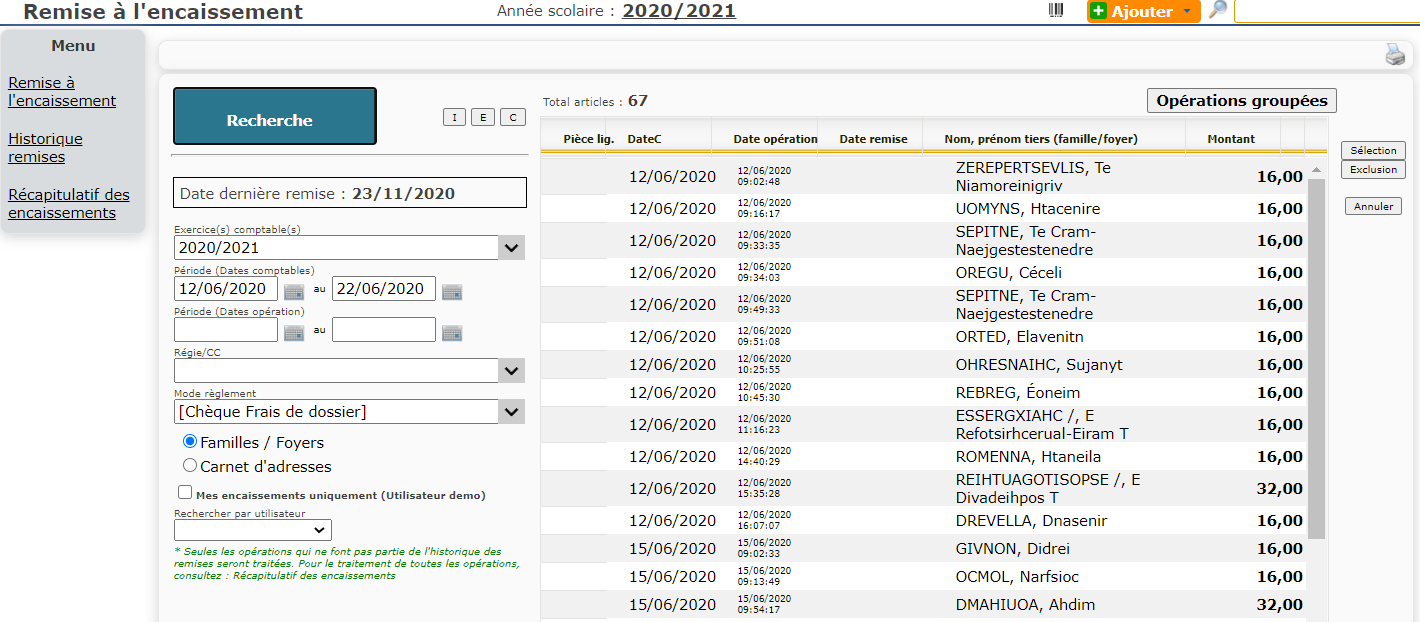This screenshot has width=1420, height=622.
Task: Sort by Montant column header
Action: (x=1231, y=139)
